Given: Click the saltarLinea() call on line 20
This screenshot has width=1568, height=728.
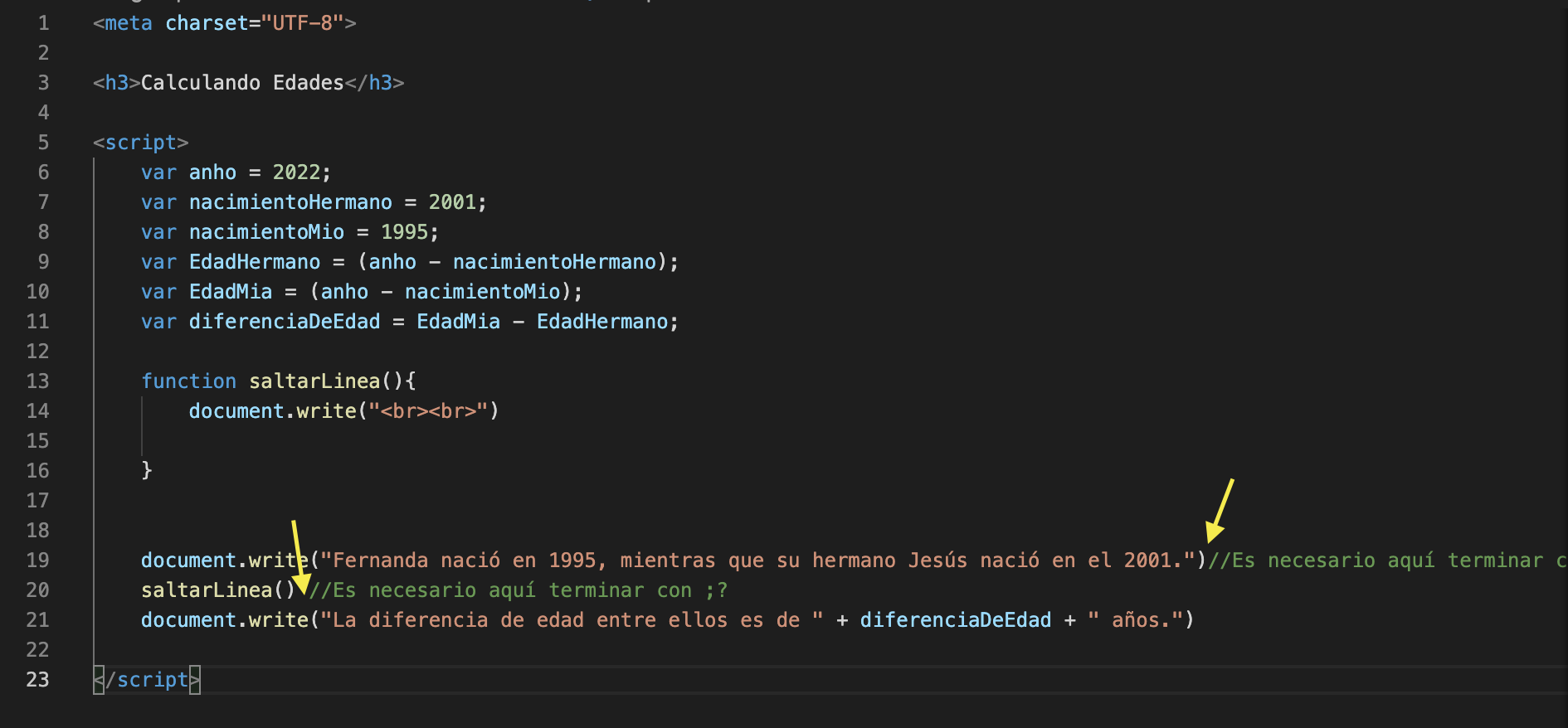Looking at the screenshot, I should (x=219, y=590).
